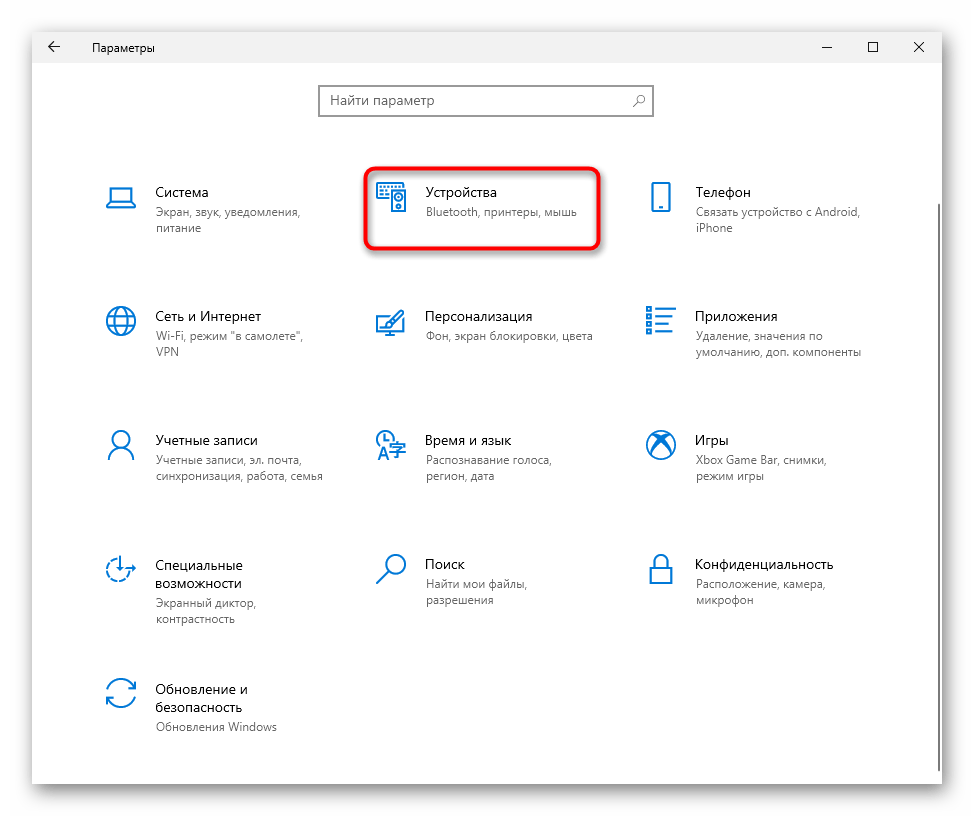Click the Специальные возможности icon

tap(121, 569)
